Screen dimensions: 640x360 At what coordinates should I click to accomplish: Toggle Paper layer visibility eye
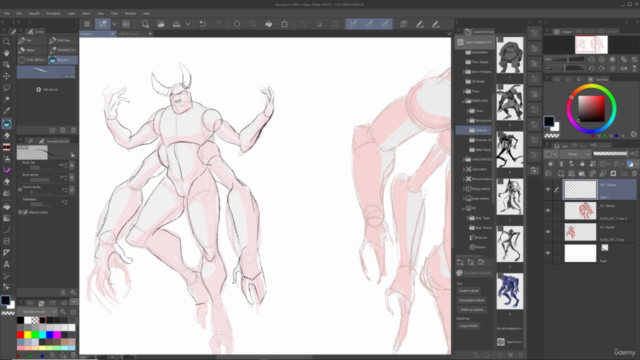pyautogui.click(x=548, y=253)
